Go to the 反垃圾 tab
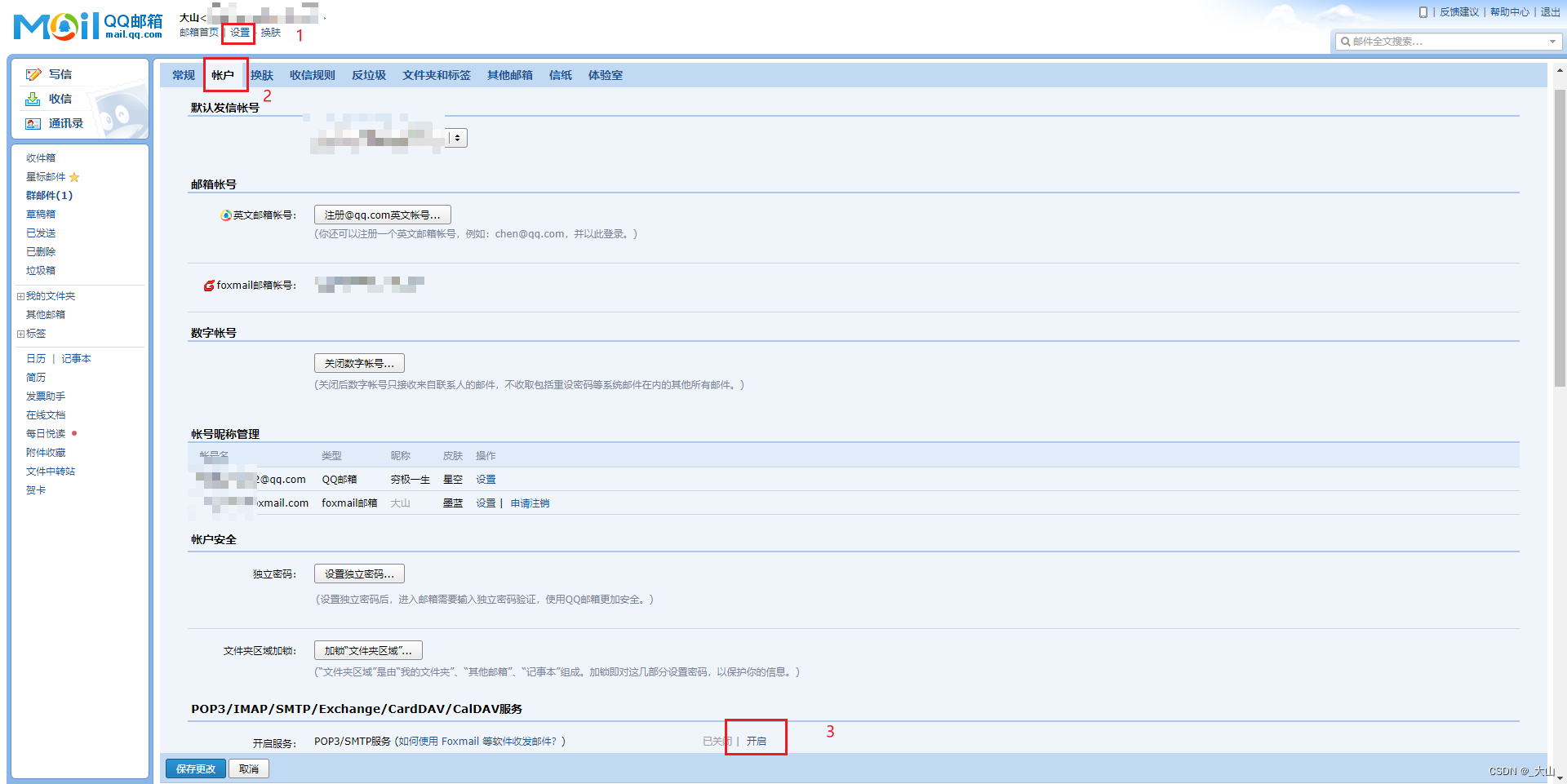The image size is (1567, 784). click(369, 75)
